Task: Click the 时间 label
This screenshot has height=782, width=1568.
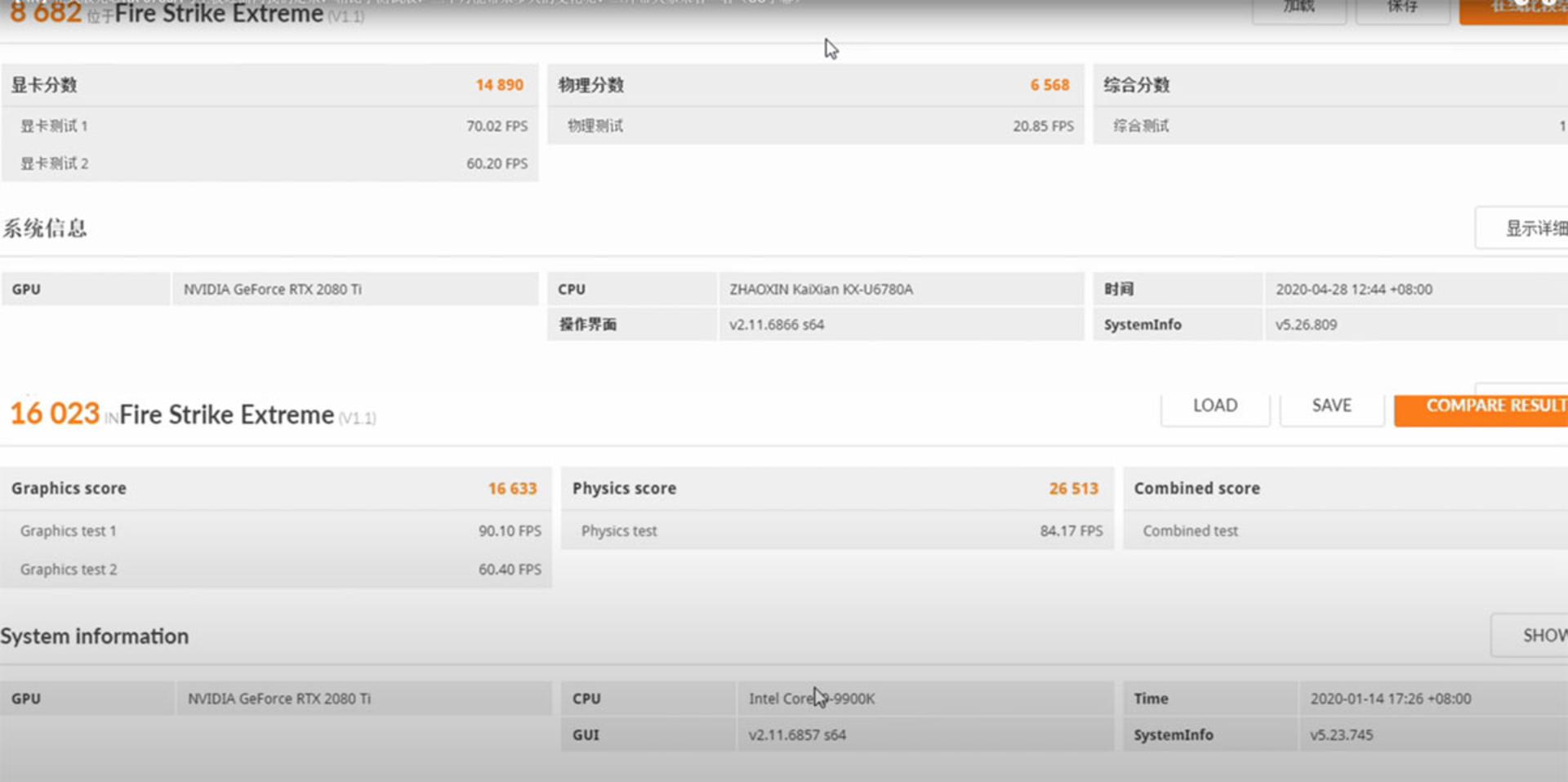Action: (x=1119, y=289)
